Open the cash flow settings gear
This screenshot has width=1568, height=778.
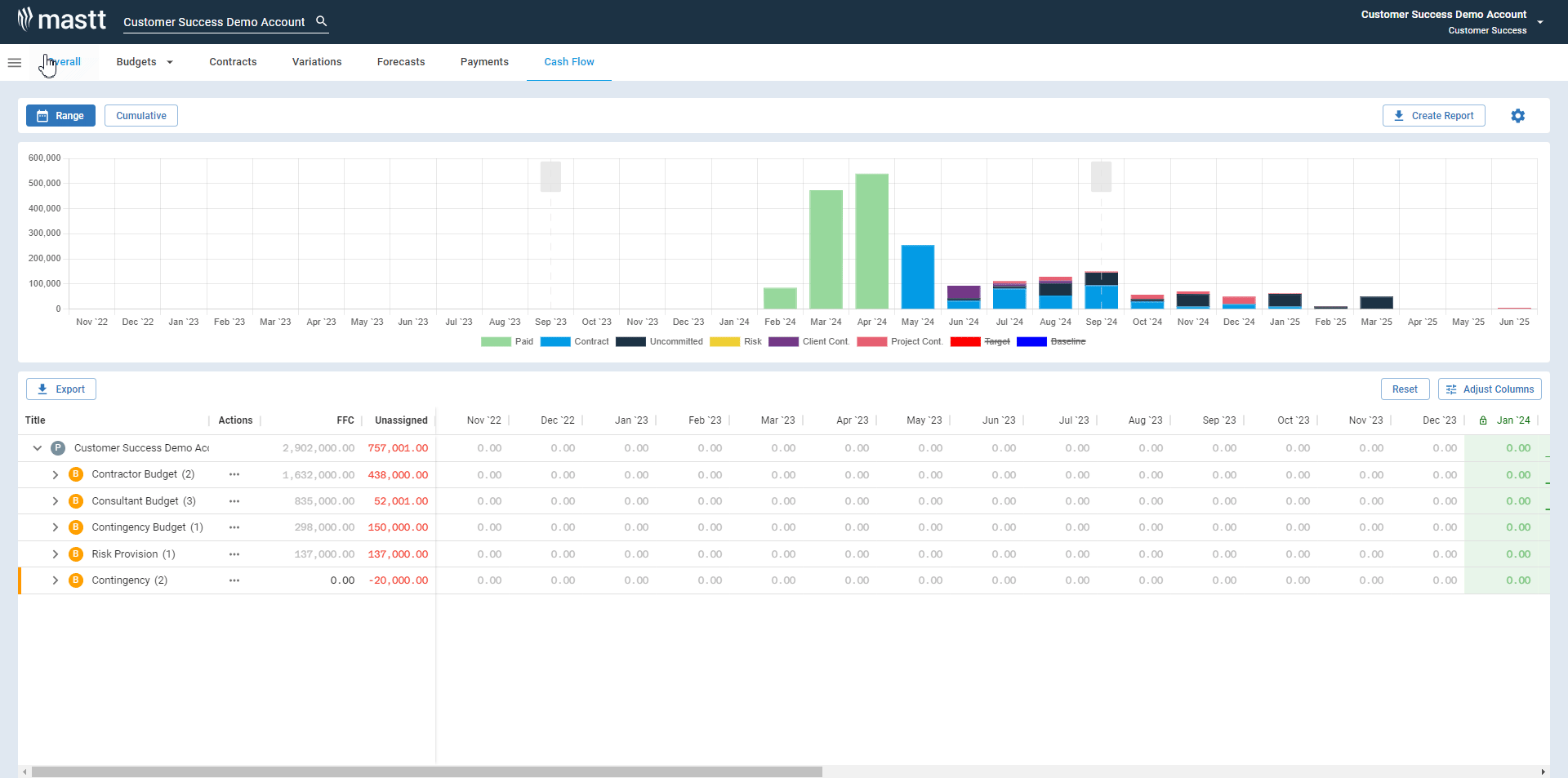pos(1517,116)
